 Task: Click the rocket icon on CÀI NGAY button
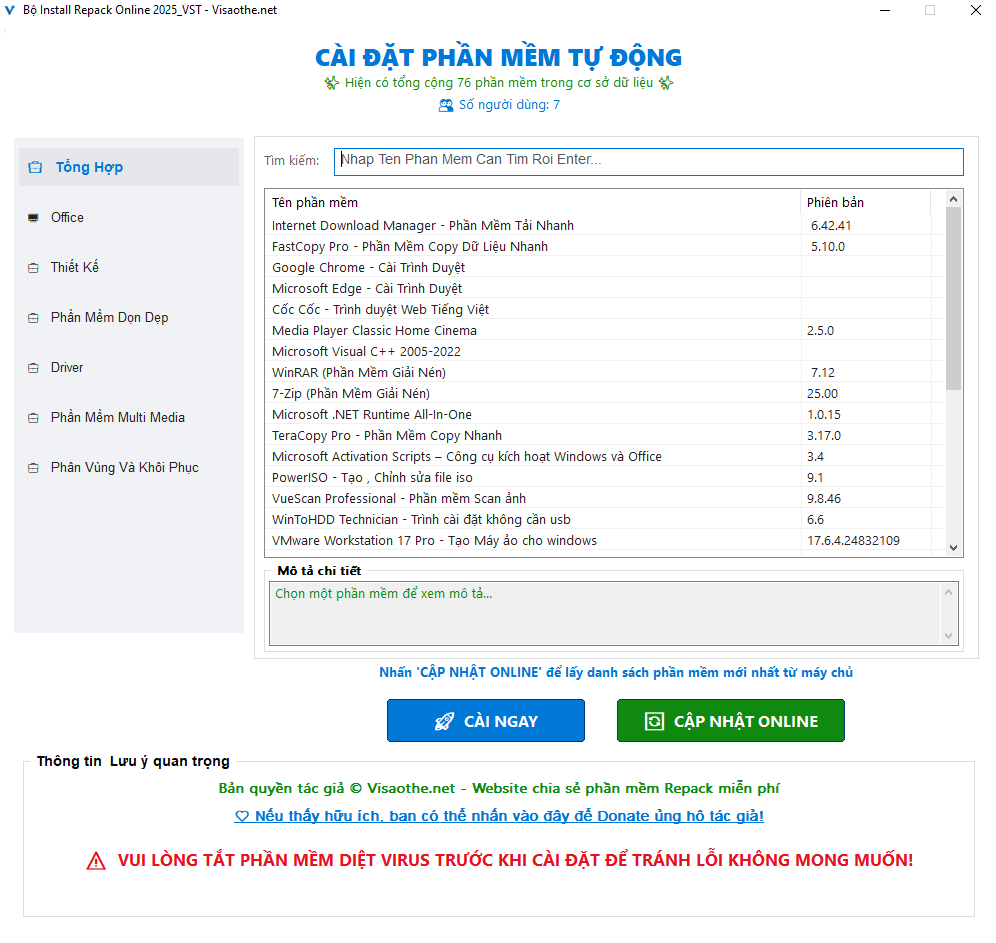(444, 721)
